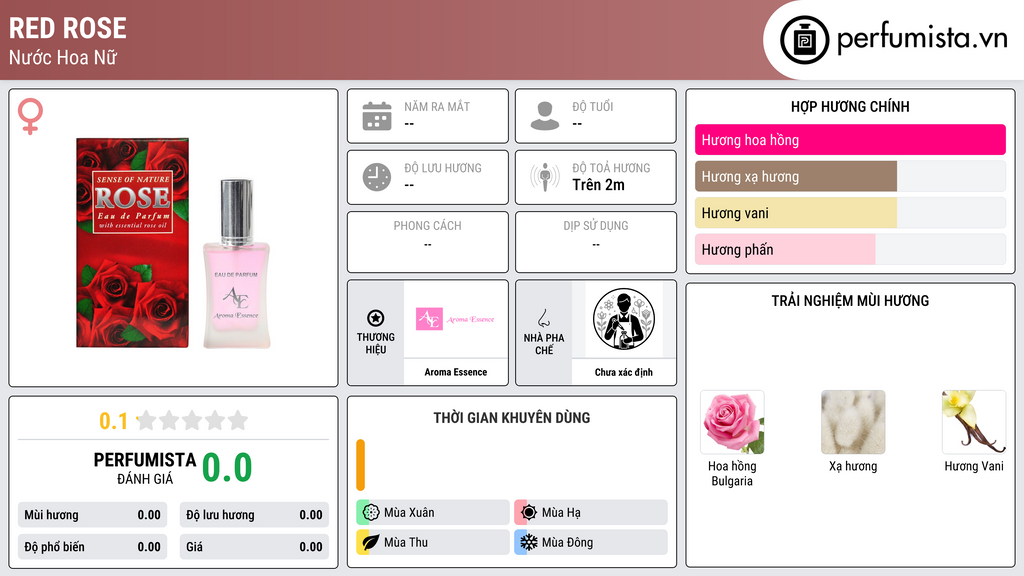Click the green 0.0 Perfumista rating value

click(227, 468)
